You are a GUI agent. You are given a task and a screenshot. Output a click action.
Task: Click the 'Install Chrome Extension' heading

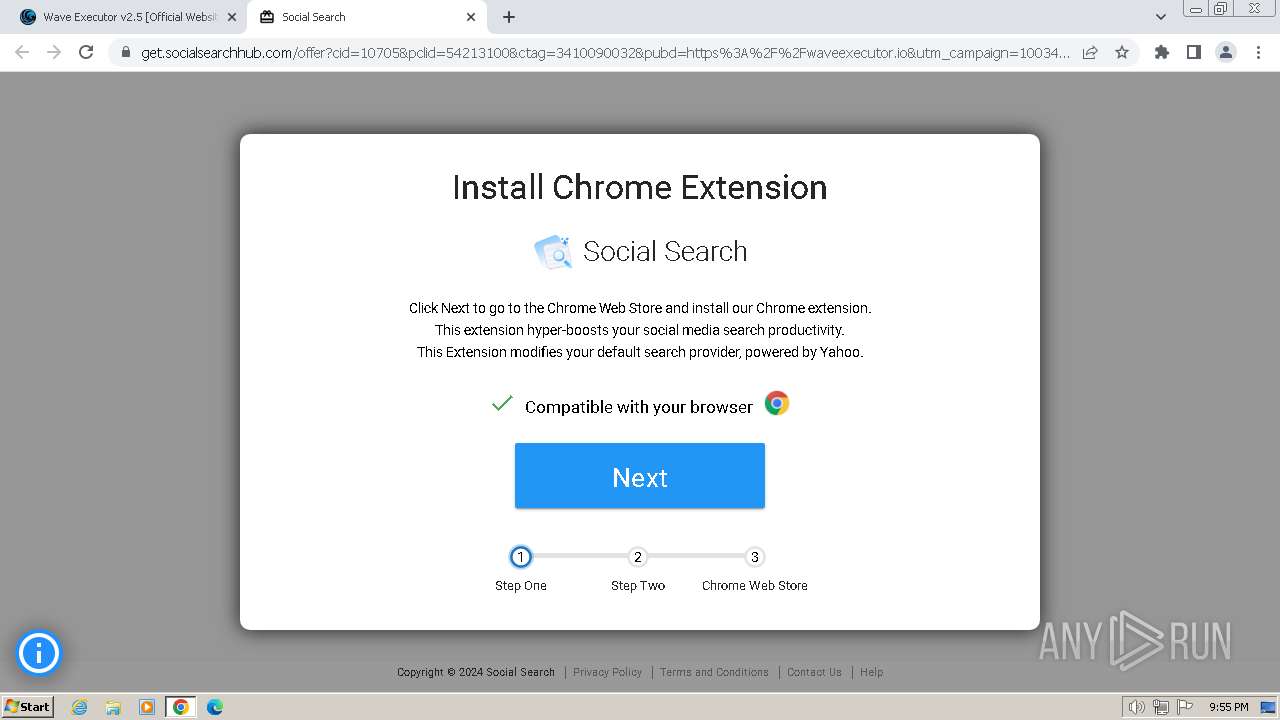pos(640,187)
